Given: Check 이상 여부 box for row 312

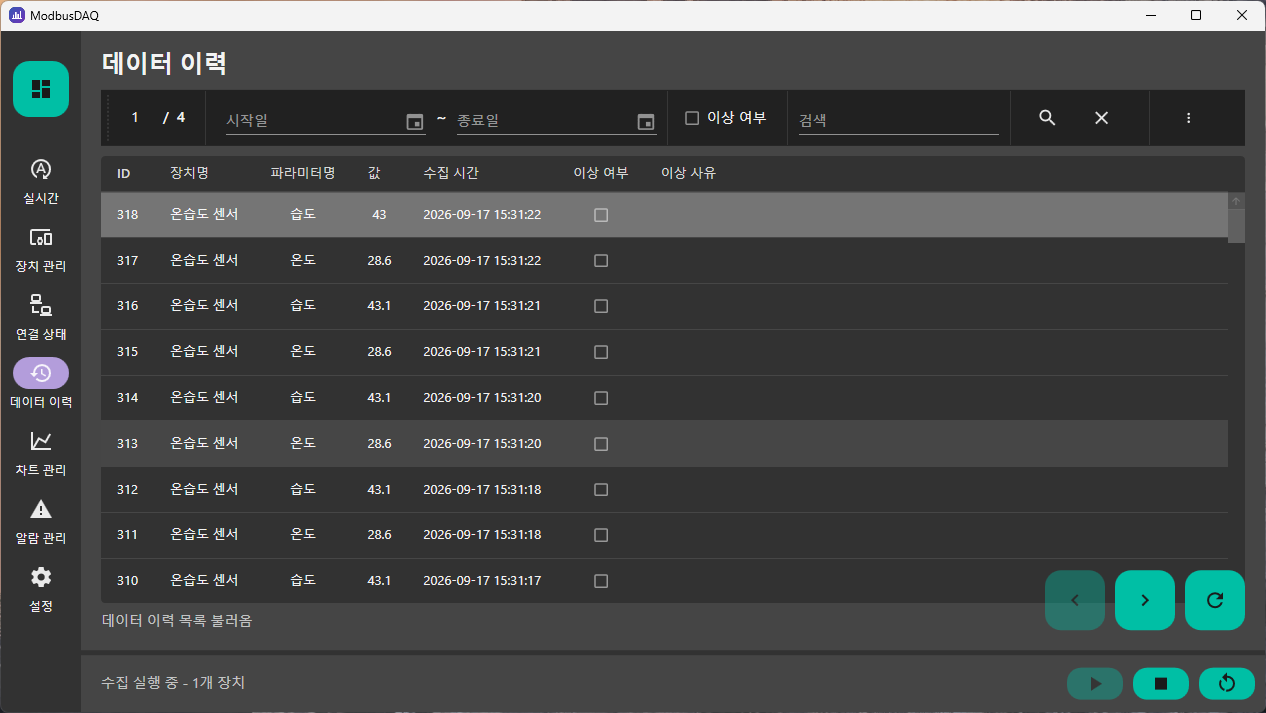Looking at the screenshot, I should (x=601, y=490).
